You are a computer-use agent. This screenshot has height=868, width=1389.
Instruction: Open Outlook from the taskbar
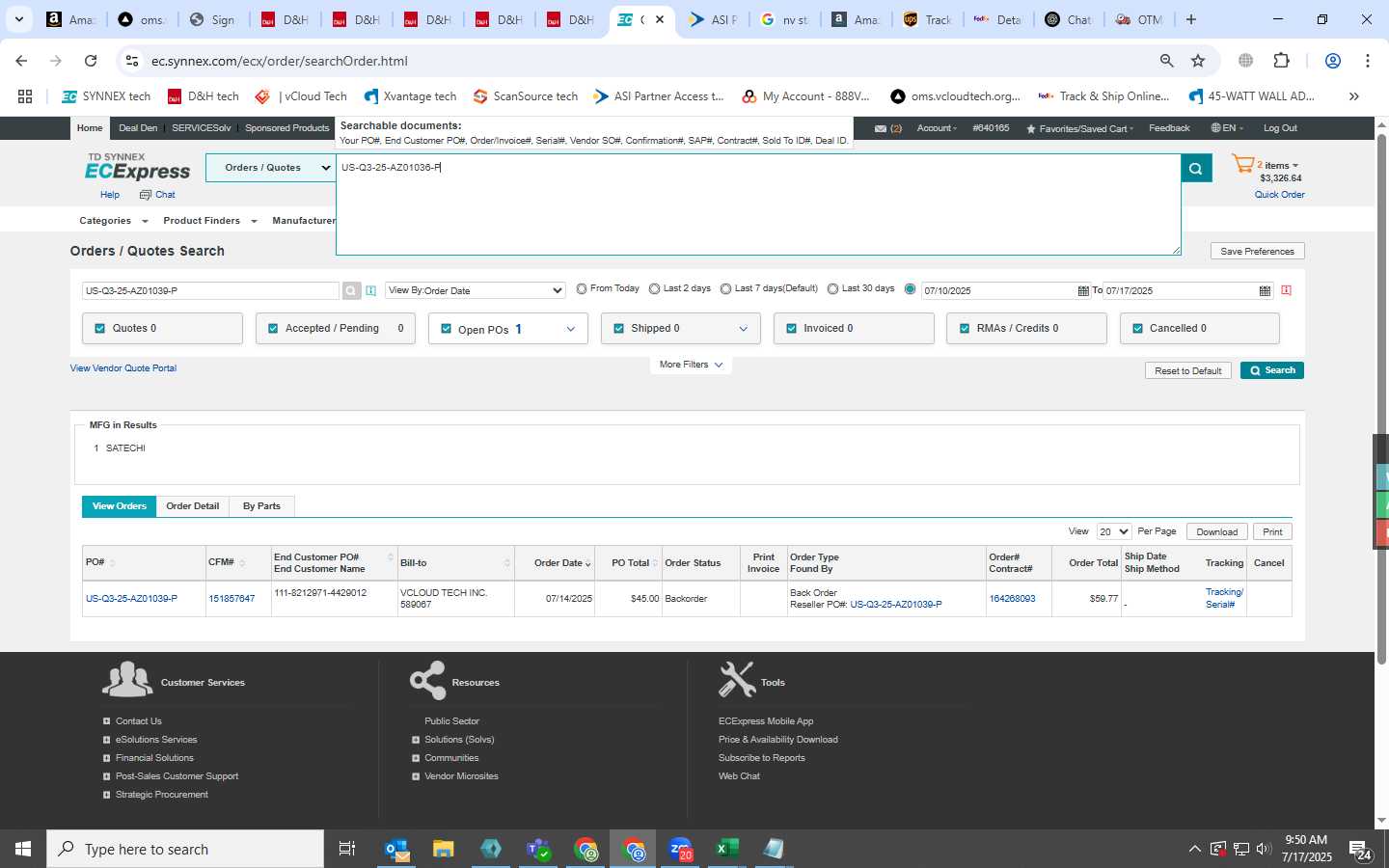(x=396, y=849)
